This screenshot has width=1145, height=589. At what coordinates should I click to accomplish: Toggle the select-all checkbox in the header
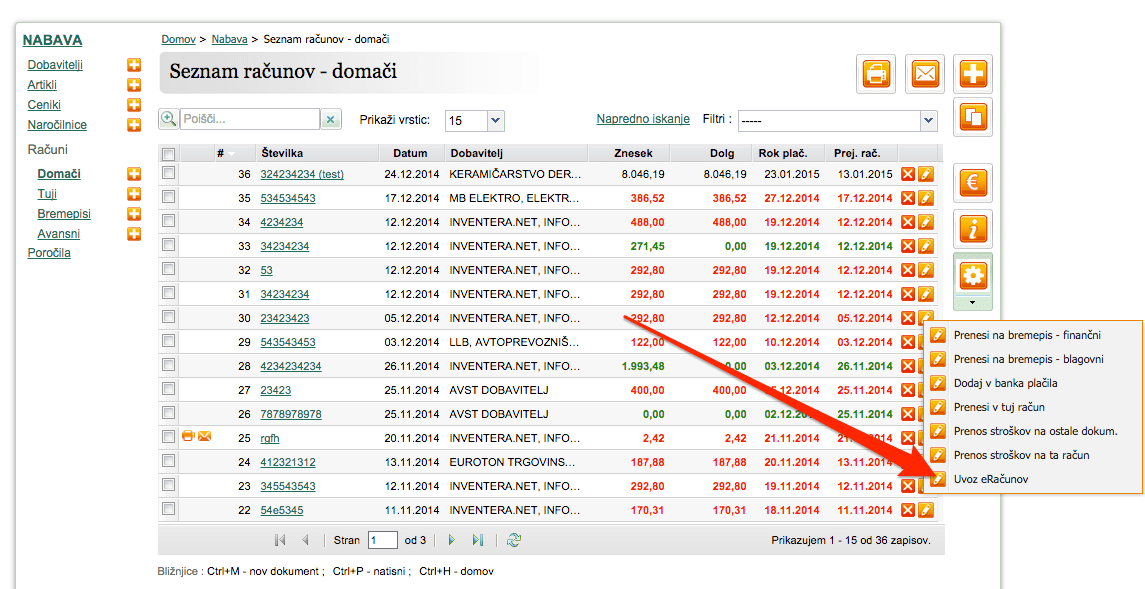pyautogui.click(x=169, y=154)
